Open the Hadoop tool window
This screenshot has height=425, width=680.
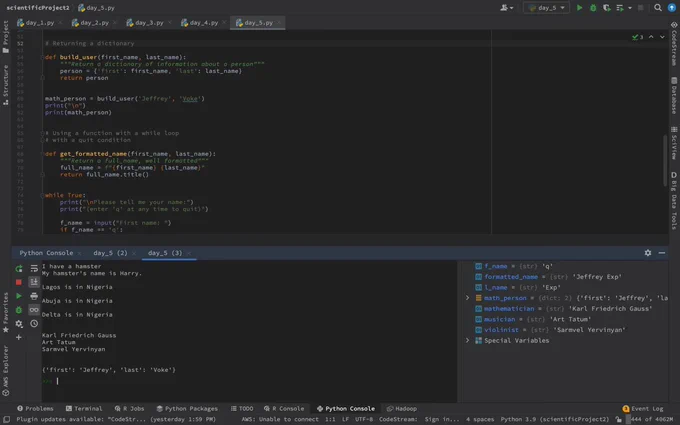tap(402, 409)
